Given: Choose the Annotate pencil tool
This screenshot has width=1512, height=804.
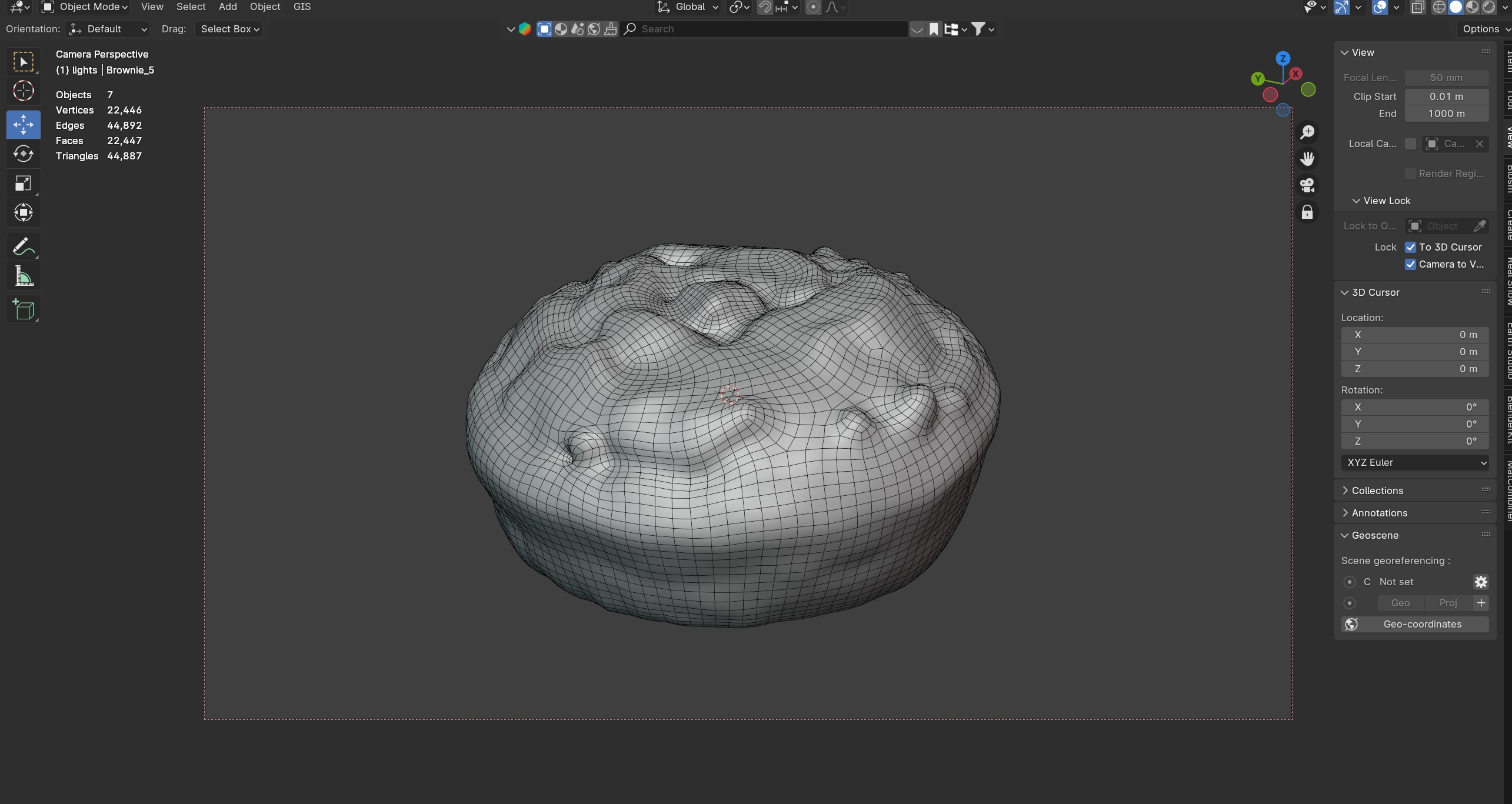Looking at the screenshot, I should pyautogui.click(x=23, y=246).
